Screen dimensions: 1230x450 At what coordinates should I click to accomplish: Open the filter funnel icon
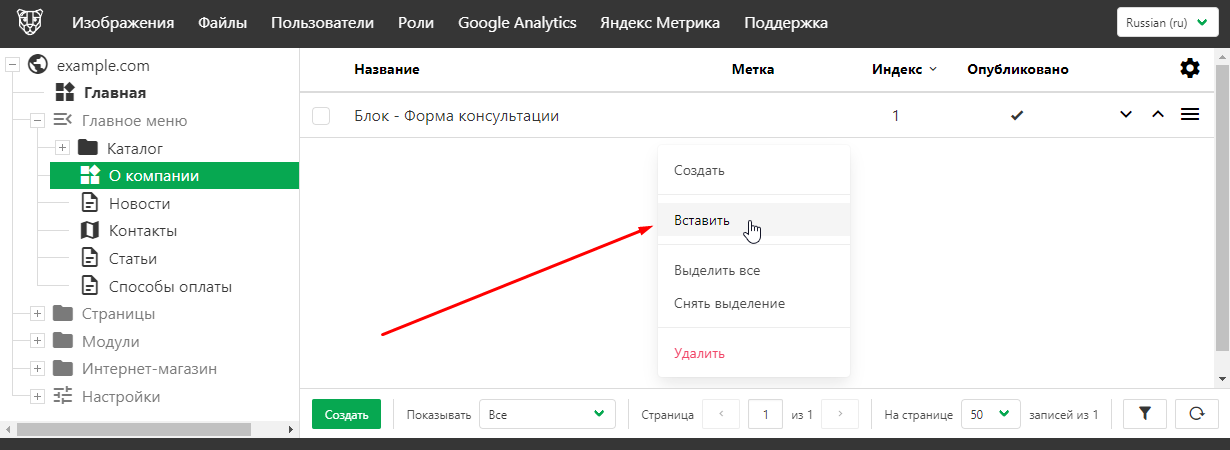(1145, 414)
